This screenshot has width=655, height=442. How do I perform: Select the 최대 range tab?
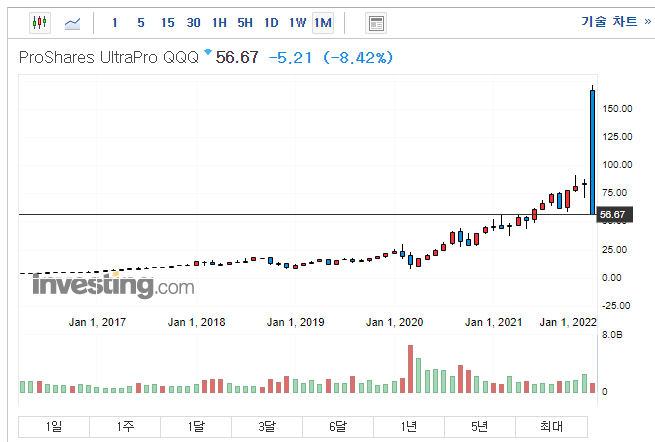(x=551, y=427)
